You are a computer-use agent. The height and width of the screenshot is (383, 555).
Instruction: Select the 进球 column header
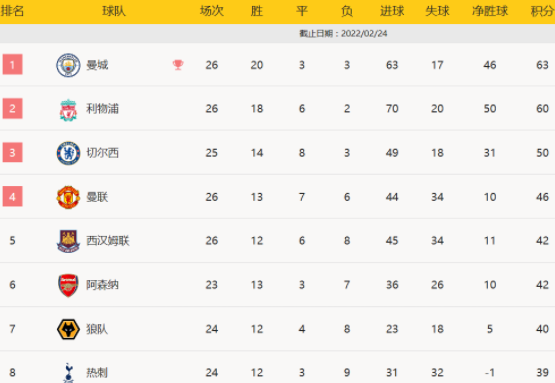pos(392,11)
